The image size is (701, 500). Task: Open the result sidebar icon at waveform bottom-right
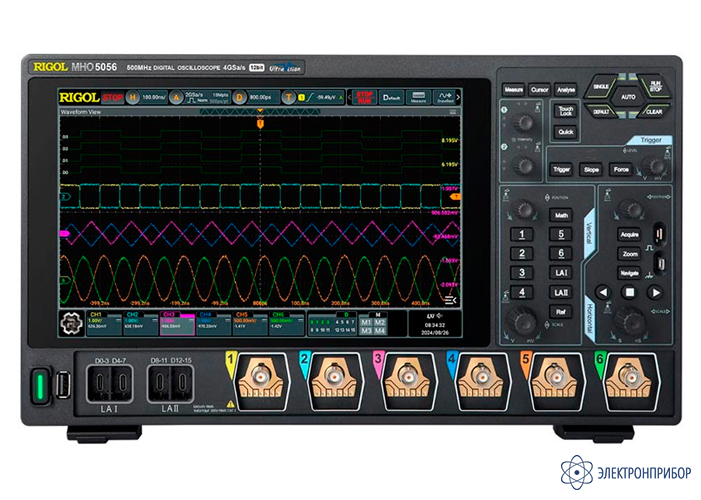pos(451,300)
